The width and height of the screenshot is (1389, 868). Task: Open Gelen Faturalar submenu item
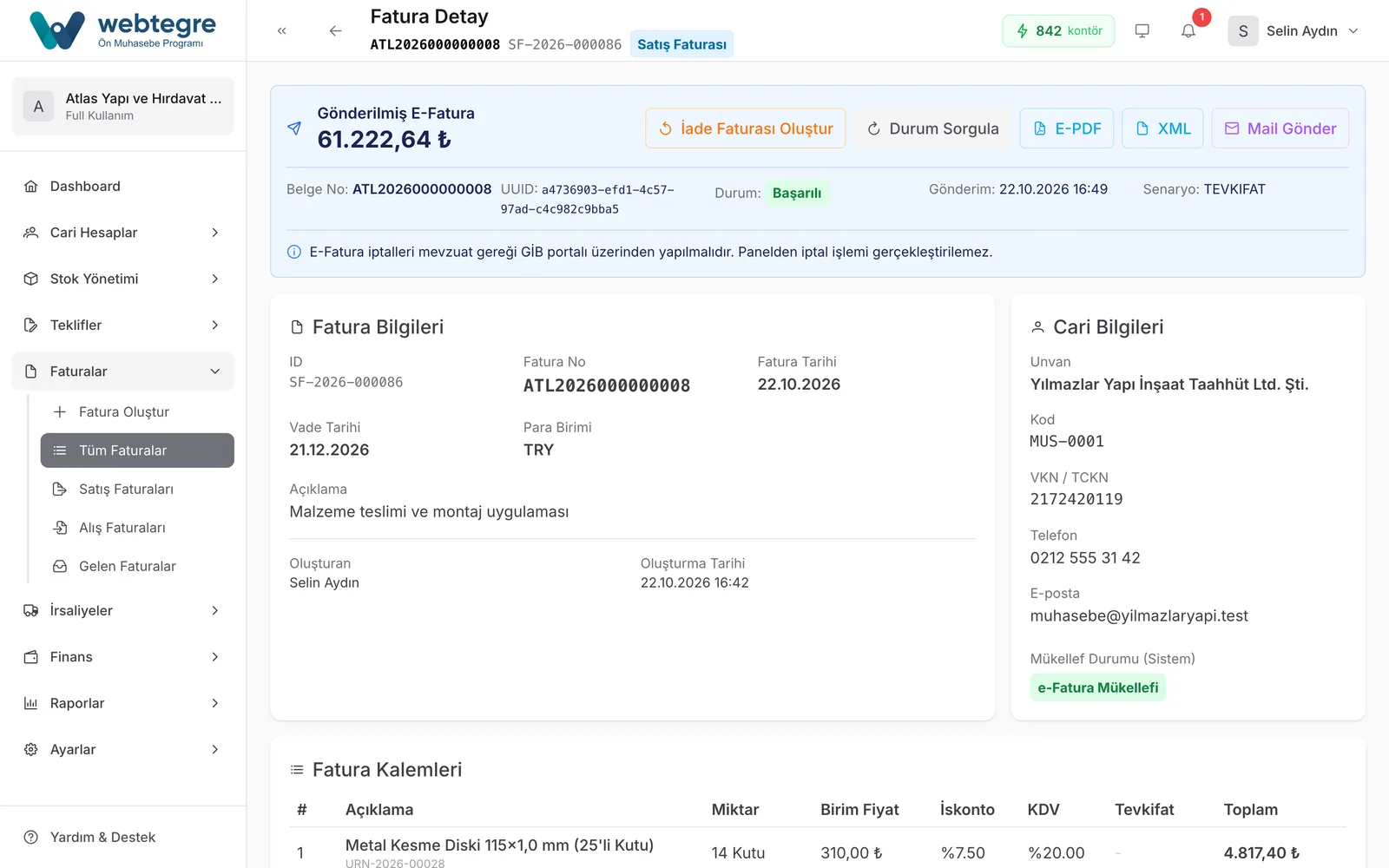tap(137, 567)
